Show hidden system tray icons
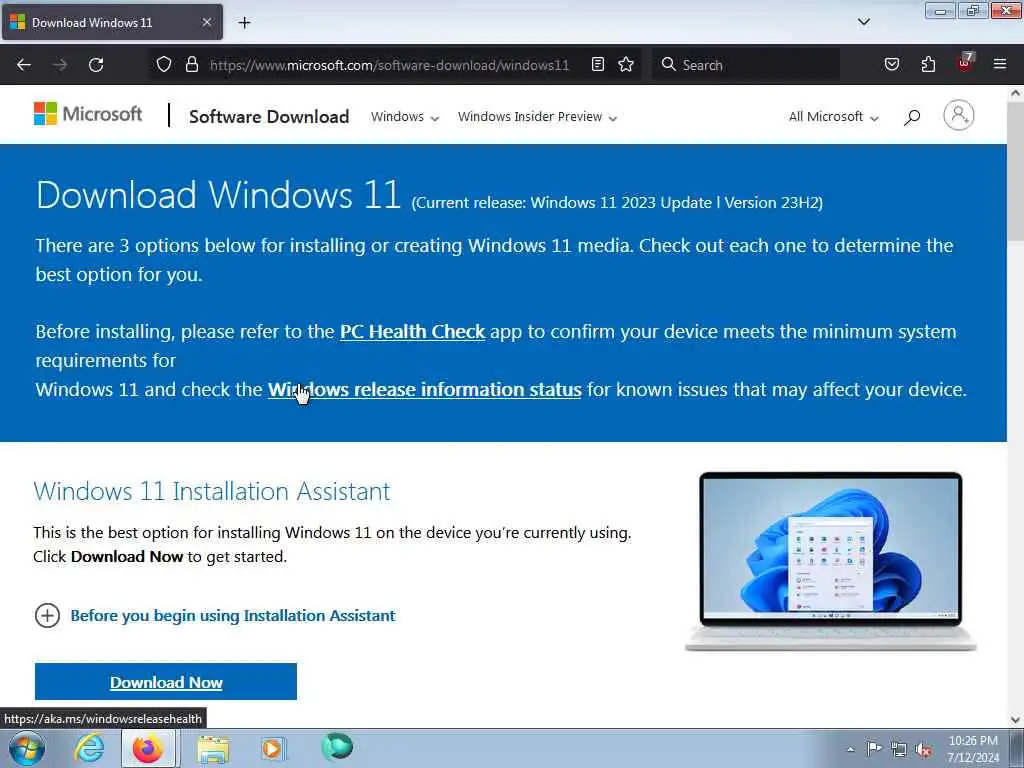 pyautogui.click(x=850, y=749)
